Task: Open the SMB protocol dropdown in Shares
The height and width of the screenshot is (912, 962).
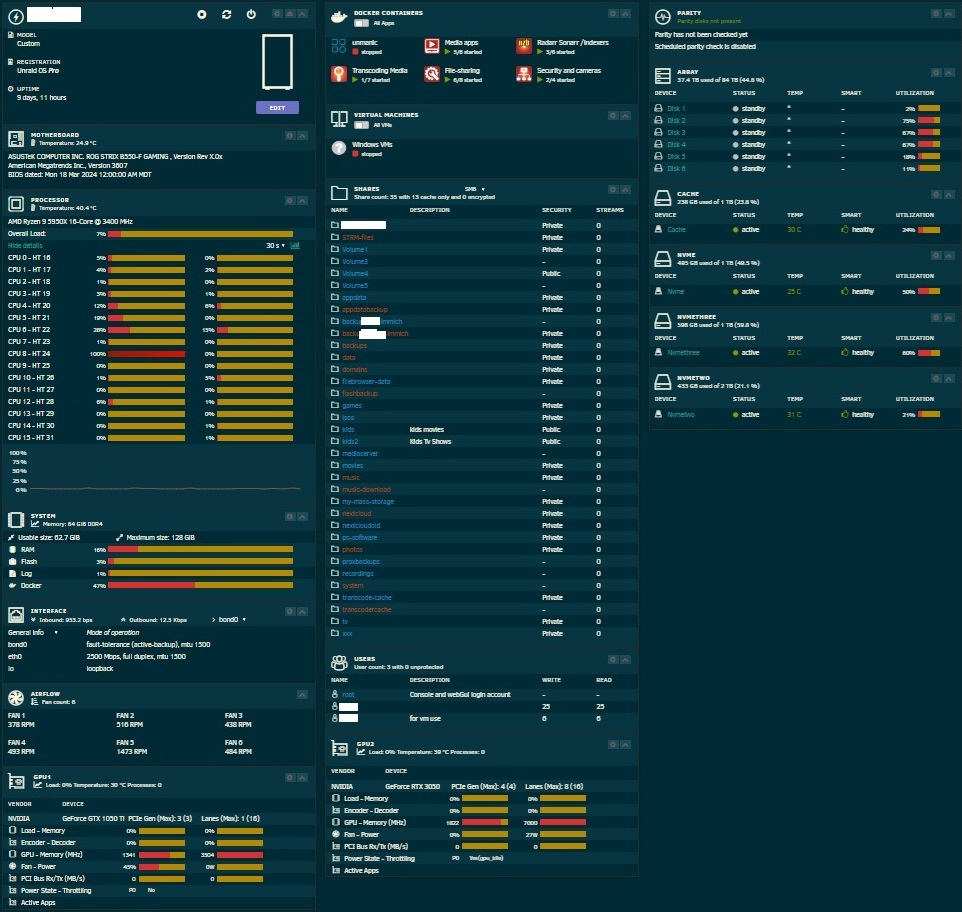Action: 475,189
